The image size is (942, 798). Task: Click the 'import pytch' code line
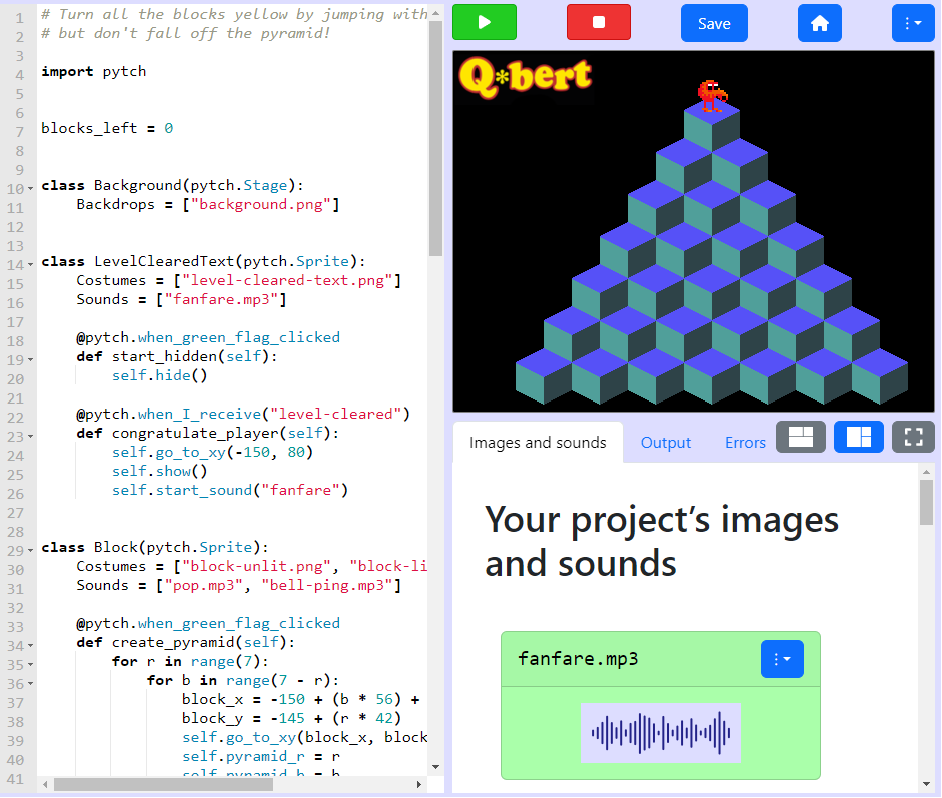pyautogui.click(x=93, y=72)
